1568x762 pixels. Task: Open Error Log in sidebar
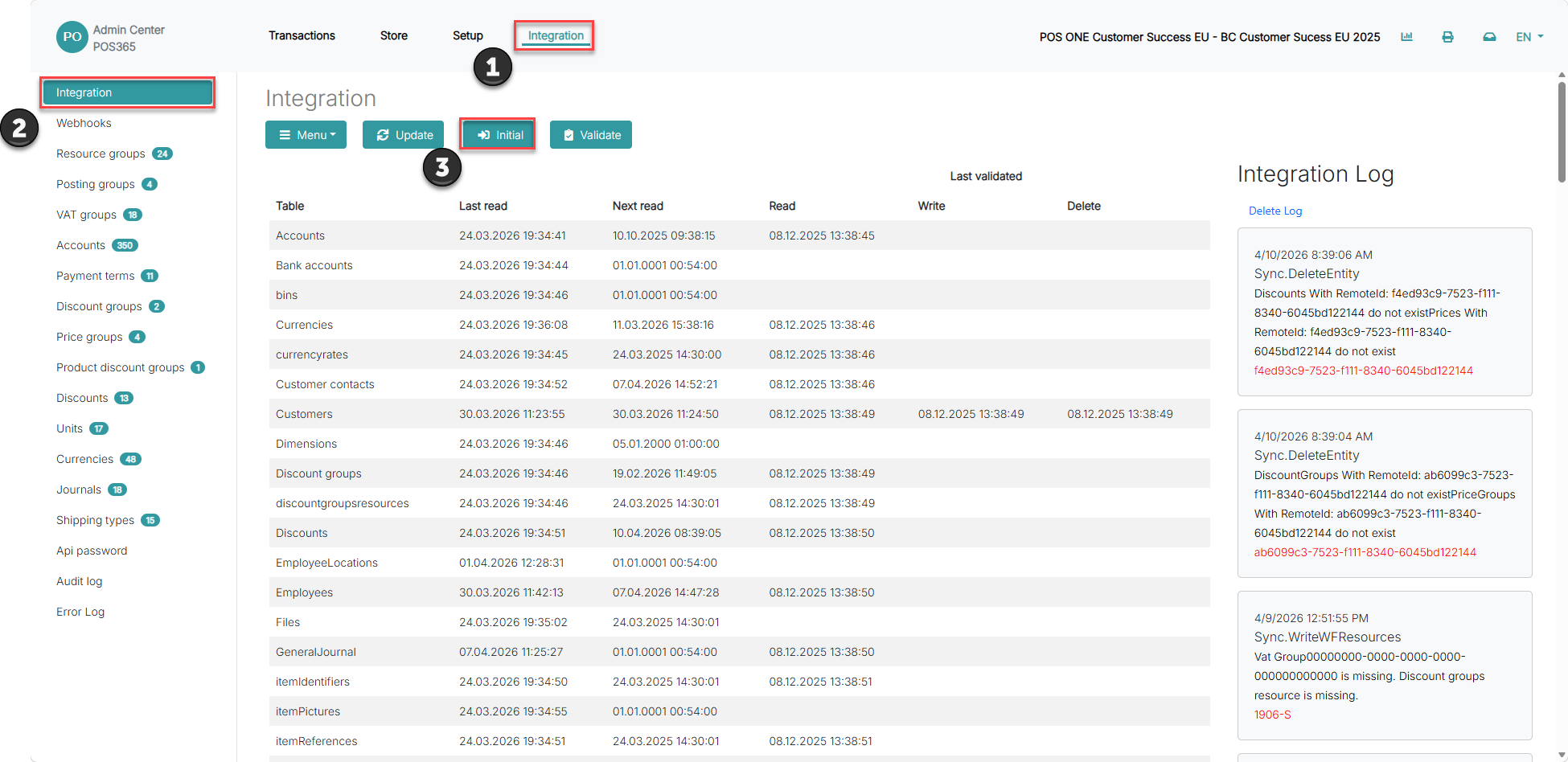point(80,612)
